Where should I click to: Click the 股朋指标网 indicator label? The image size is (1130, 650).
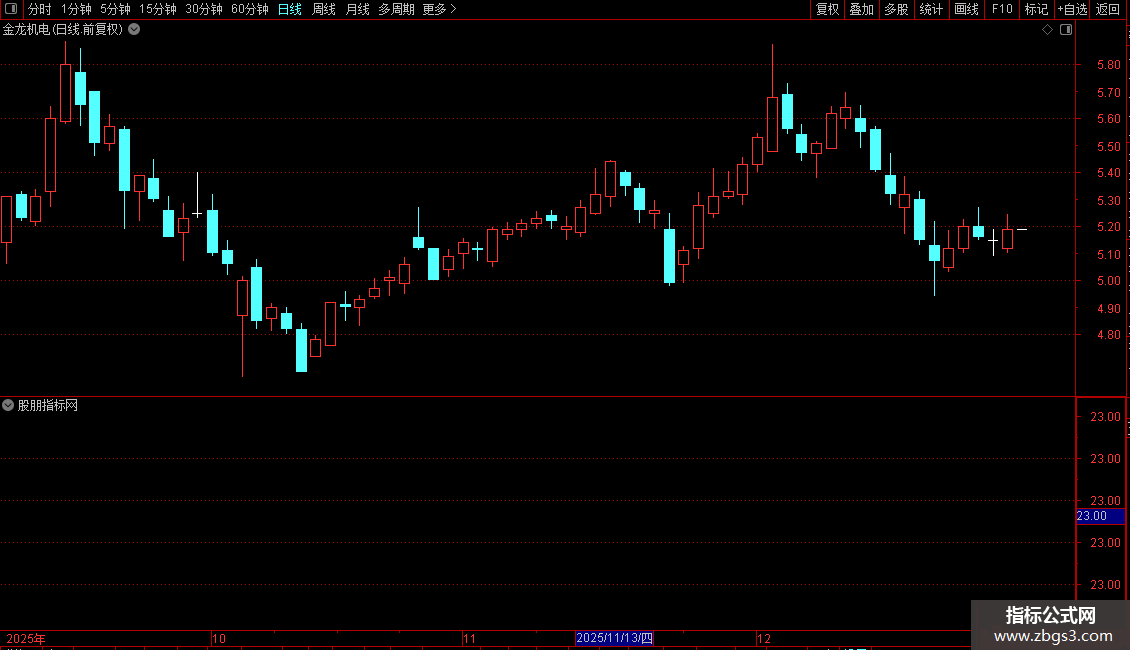click(x=48, y=406)
